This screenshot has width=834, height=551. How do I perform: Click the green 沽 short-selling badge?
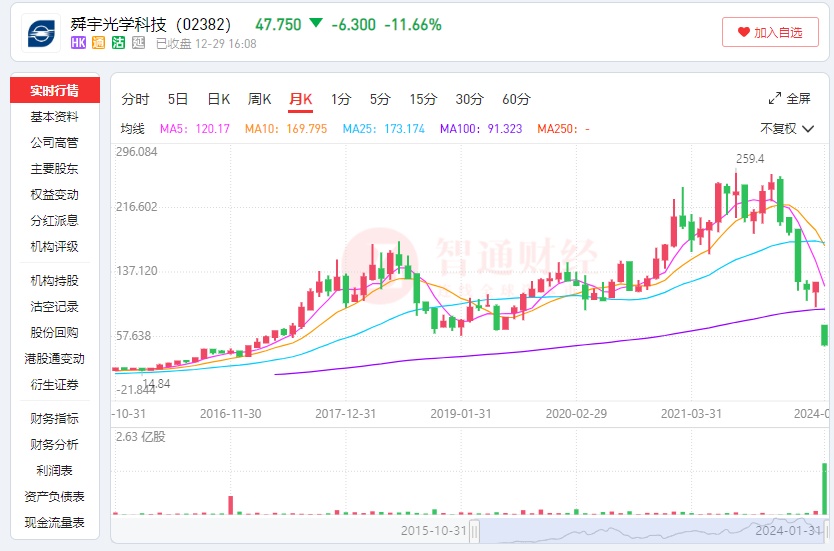[x=118, y=43]
